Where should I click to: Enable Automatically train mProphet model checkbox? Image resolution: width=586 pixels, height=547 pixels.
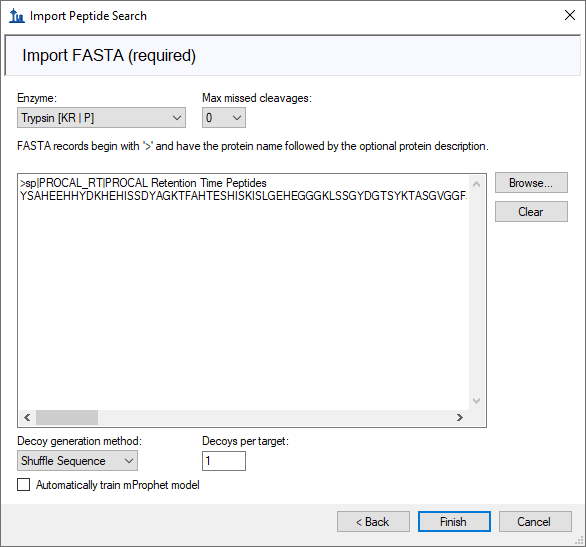pos(24,485)
